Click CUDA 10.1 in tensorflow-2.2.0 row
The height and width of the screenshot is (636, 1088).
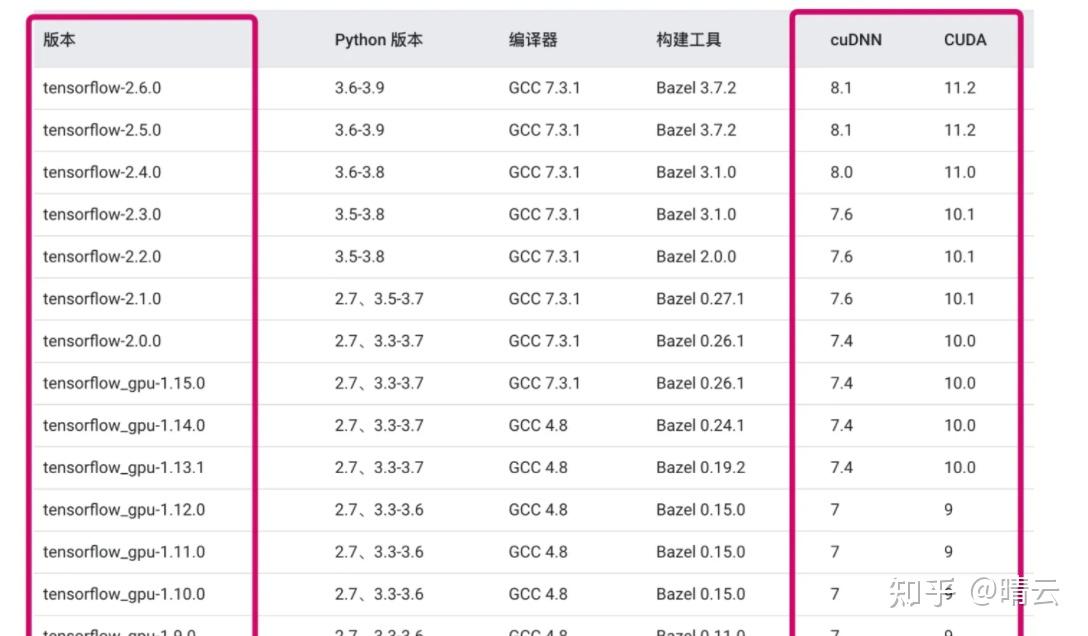point(959,257)
